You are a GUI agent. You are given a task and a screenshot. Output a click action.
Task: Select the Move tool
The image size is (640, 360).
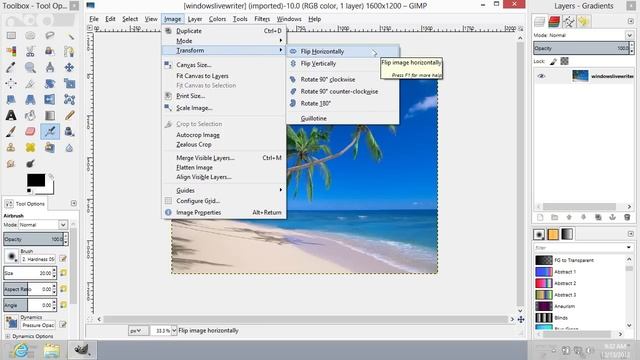[x=69, y=67]
